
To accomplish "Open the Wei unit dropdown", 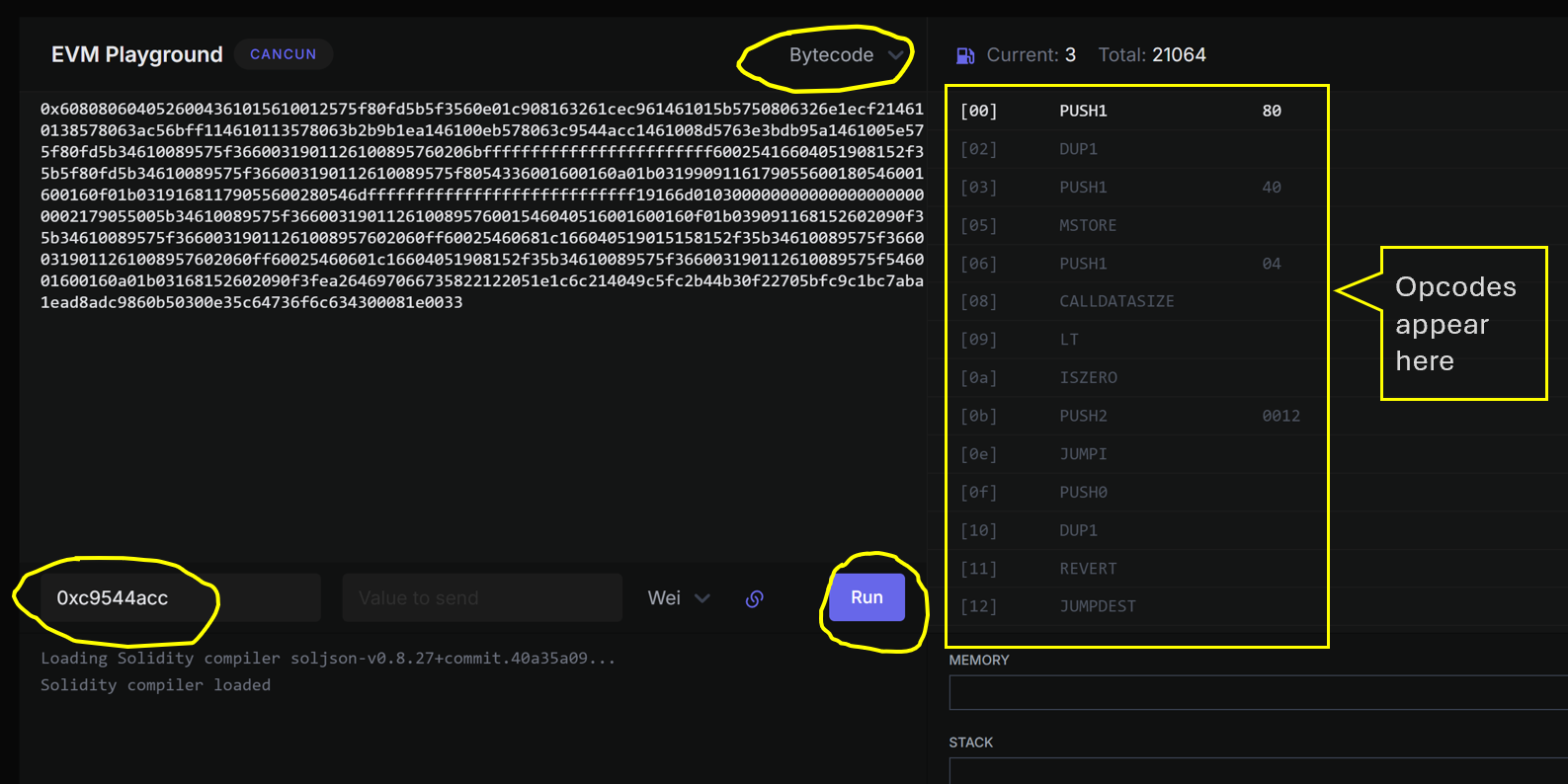I will pyautogui.click(x=679, y=598).
